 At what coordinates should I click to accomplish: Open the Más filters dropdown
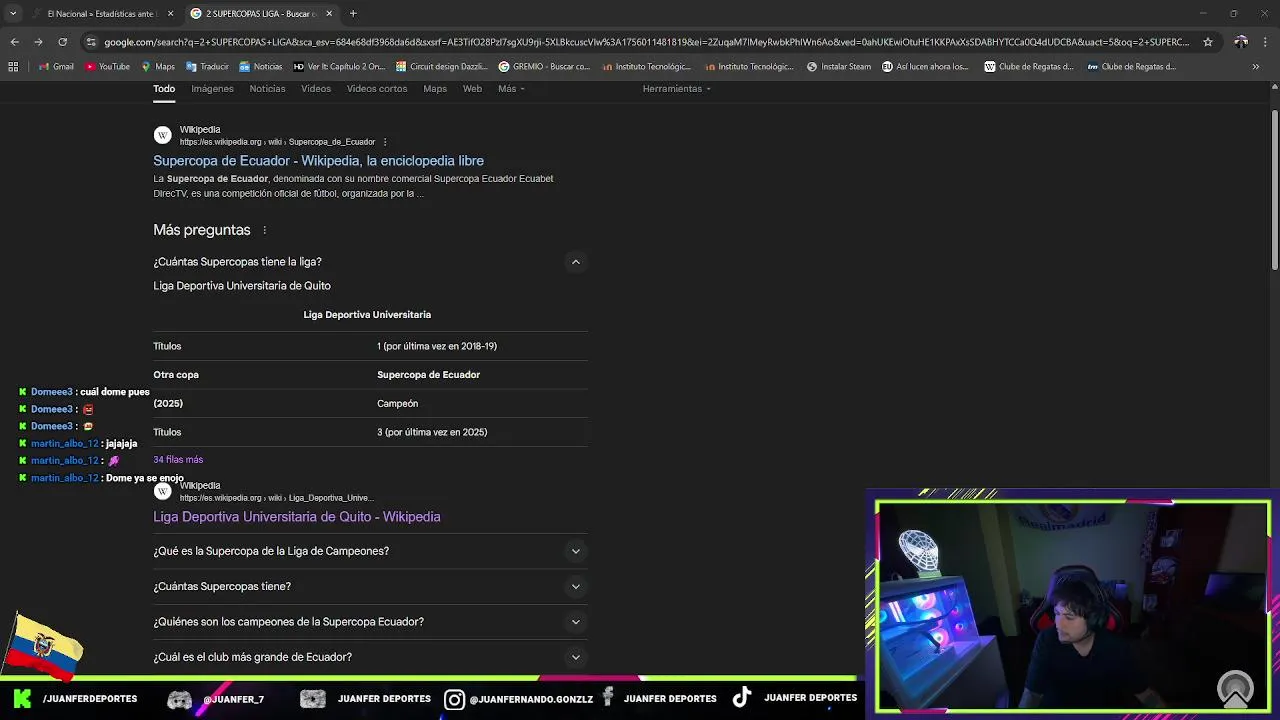pos(511,89)
